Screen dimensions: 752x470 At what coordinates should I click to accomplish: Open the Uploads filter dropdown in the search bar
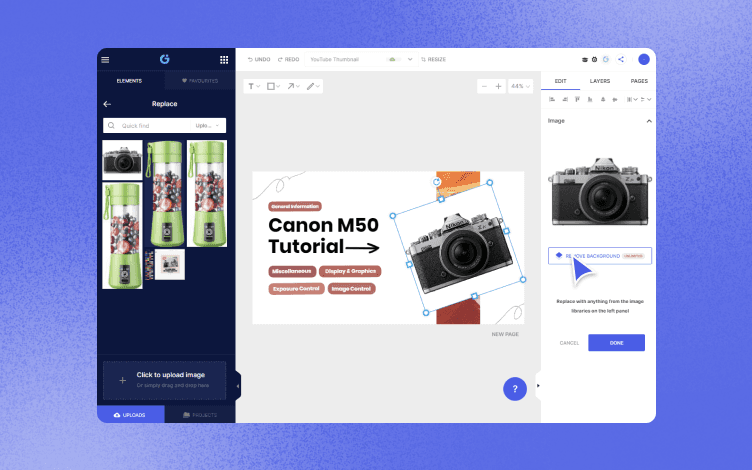pos(207,126)
